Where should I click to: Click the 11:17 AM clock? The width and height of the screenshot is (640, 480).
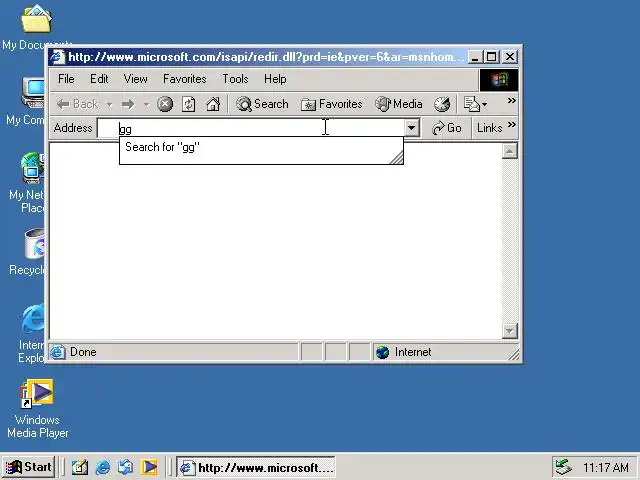[606, 467]
